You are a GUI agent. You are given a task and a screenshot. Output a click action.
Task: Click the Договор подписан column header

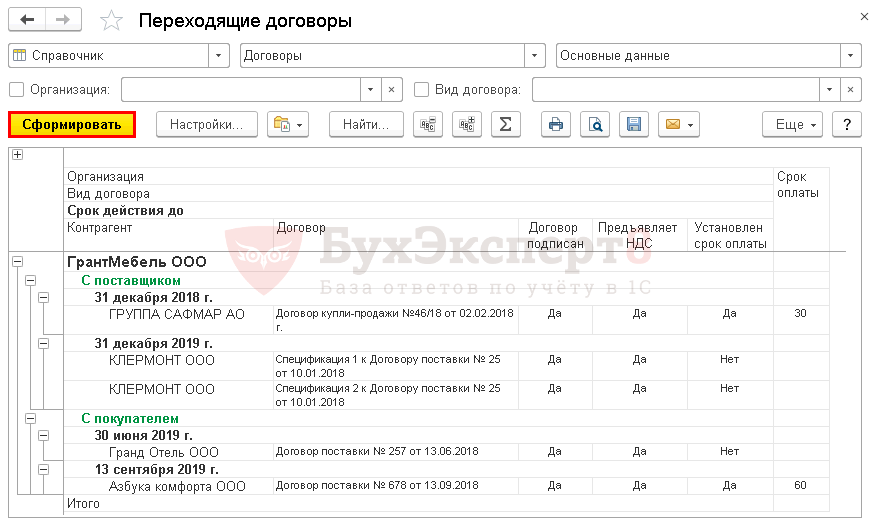[x=555, y=236]
